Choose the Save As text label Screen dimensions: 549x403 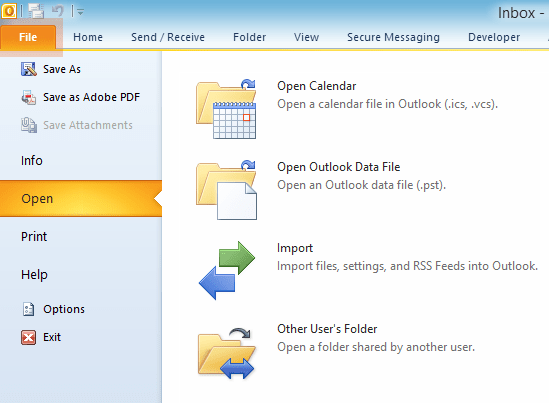62,69
